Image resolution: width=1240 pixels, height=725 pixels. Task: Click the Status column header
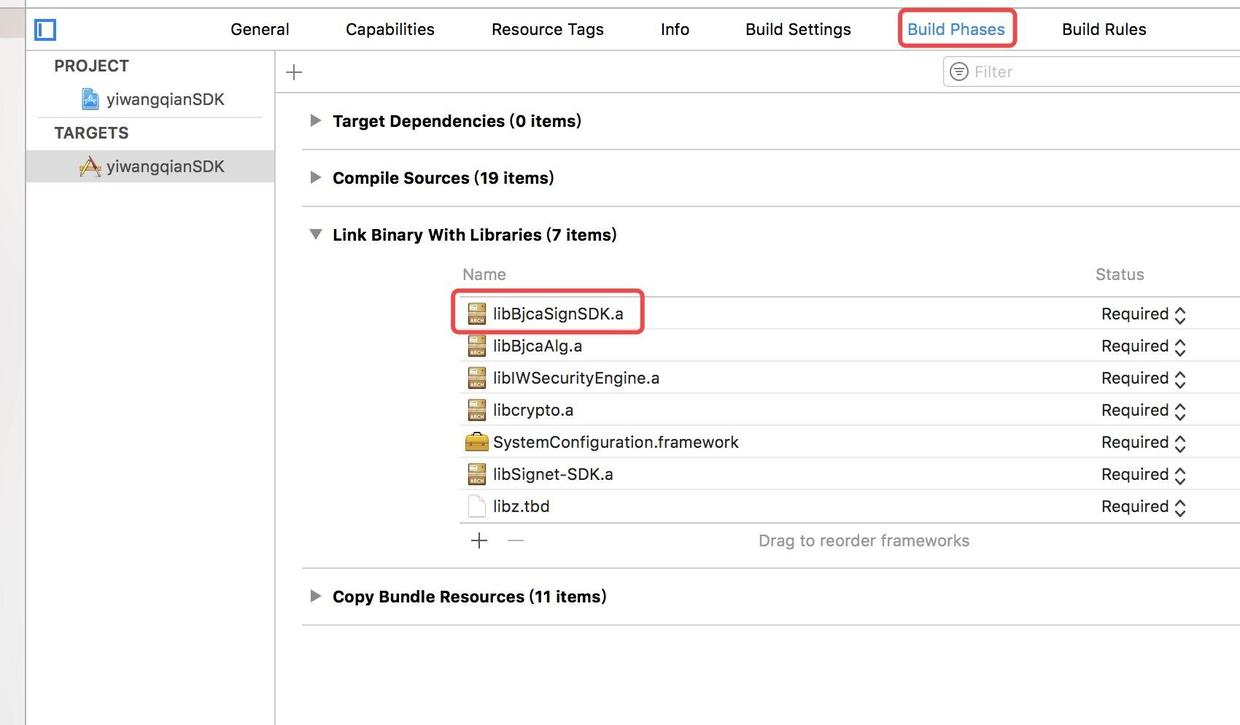point(1120,274)
